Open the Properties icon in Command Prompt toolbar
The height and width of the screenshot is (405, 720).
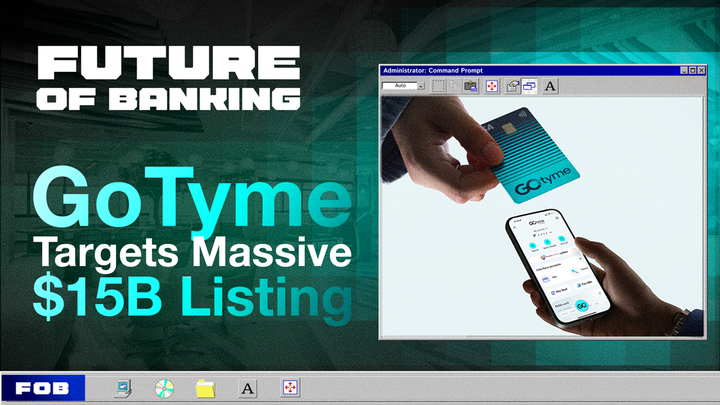[x=512, y=86]
